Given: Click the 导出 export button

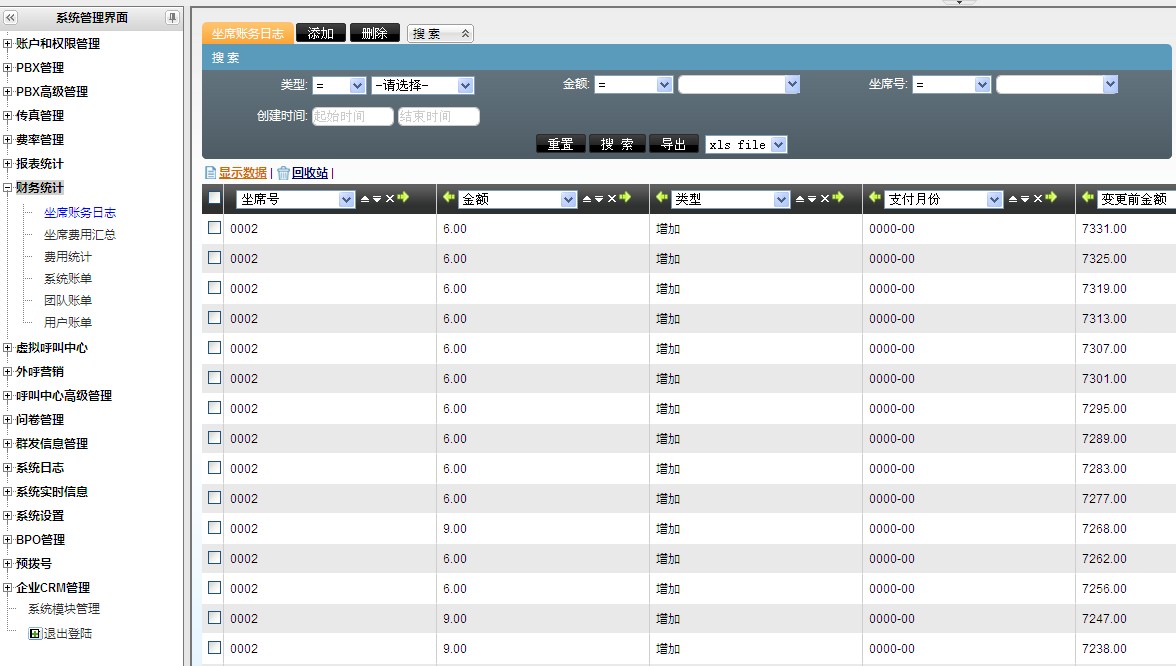Looking at the screenshot, I should click(673, 144).
